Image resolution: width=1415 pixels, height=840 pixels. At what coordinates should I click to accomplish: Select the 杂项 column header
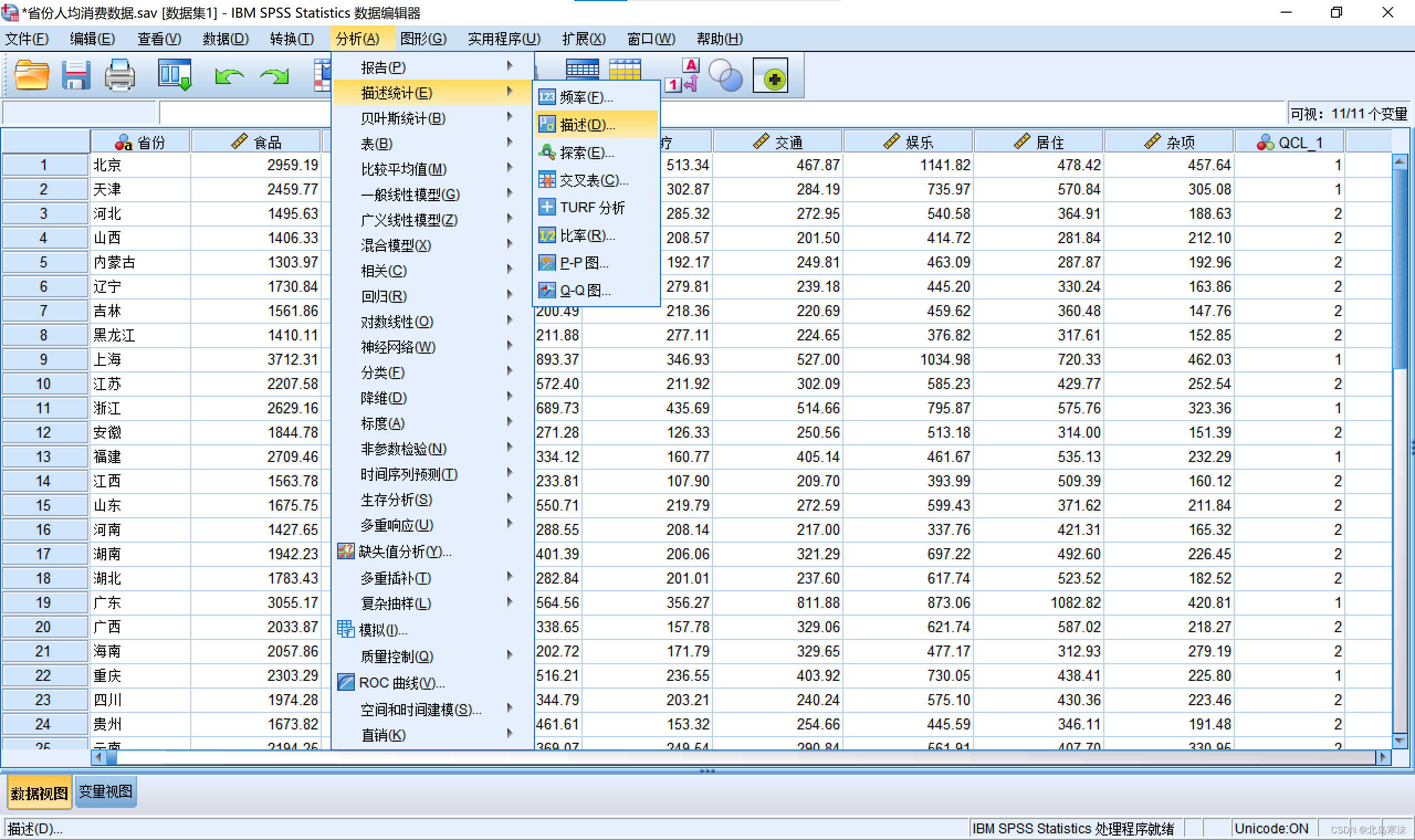coord(1169,142)
